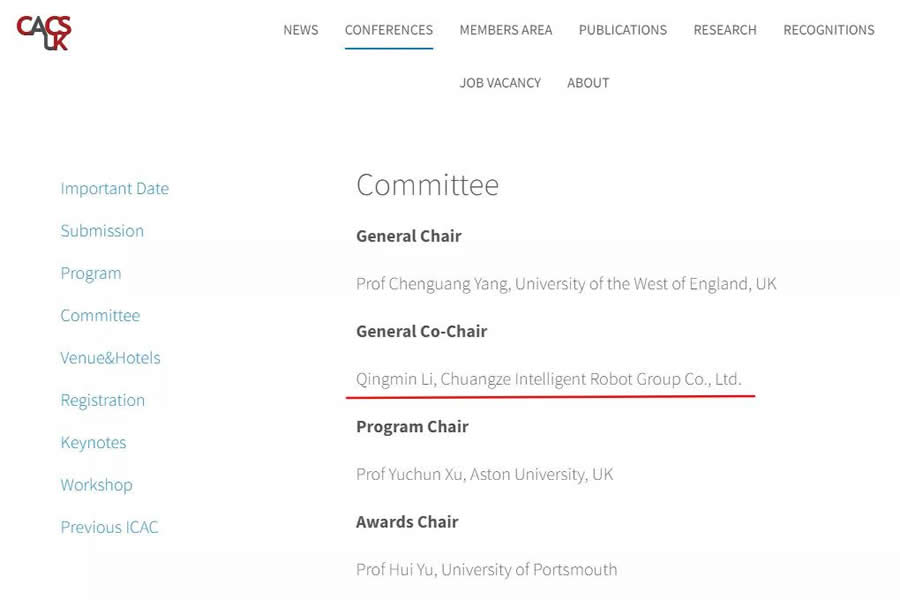
Task: View the Program sidebar link
Action: [91, 273]
